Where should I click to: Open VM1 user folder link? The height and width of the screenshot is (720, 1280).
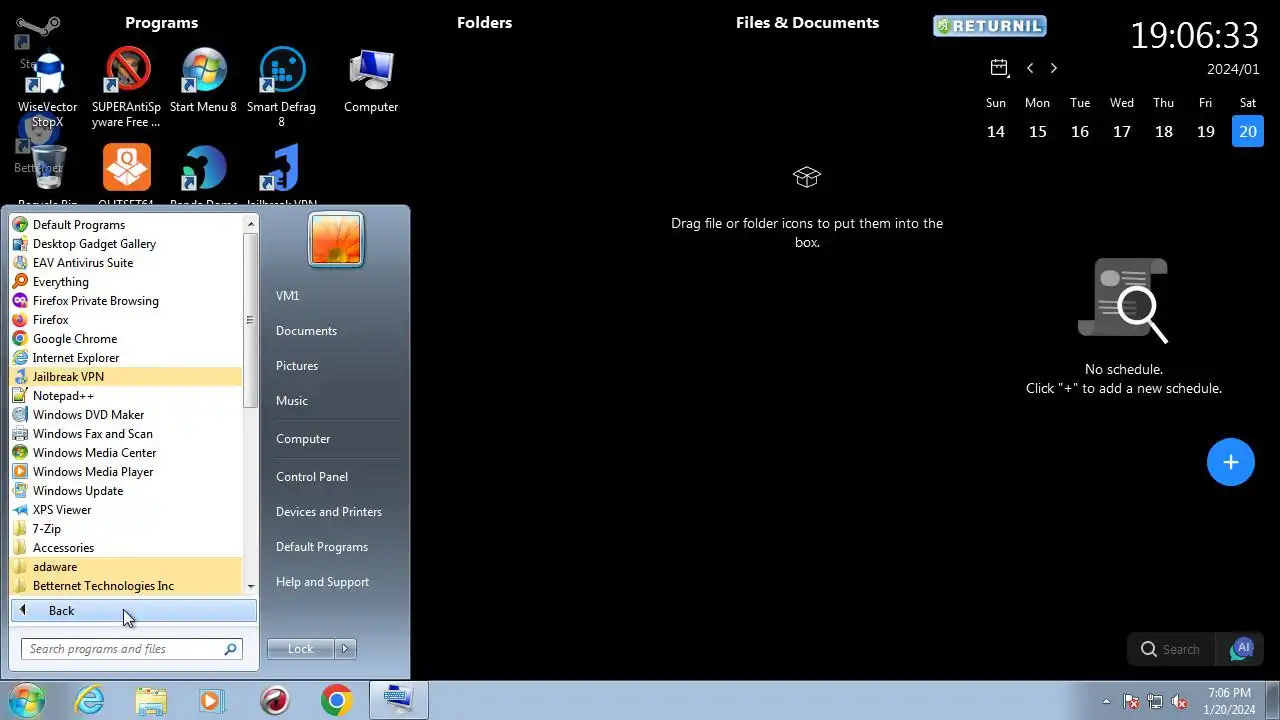(288, 296)
